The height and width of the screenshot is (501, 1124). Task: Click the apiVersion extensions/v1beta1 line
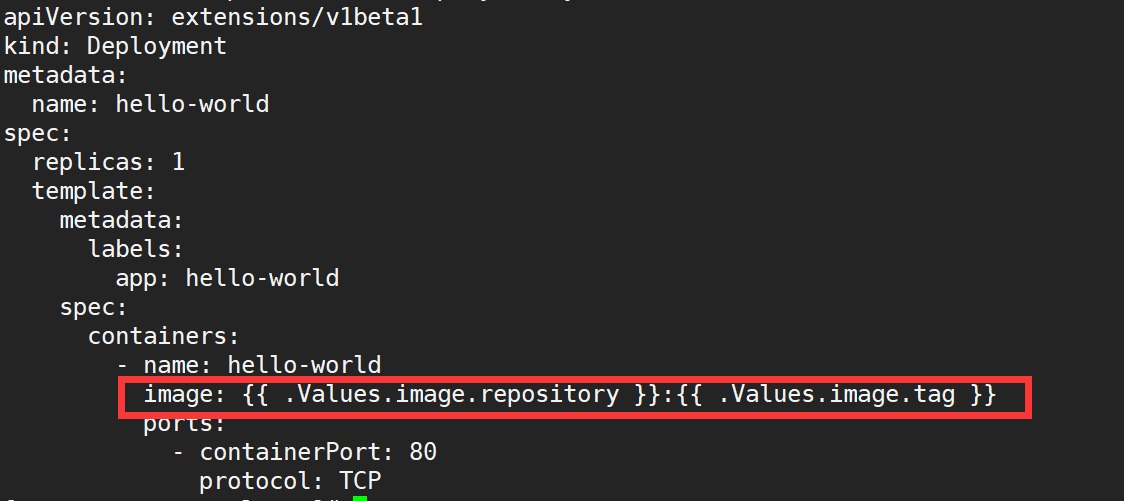[213, 17]
